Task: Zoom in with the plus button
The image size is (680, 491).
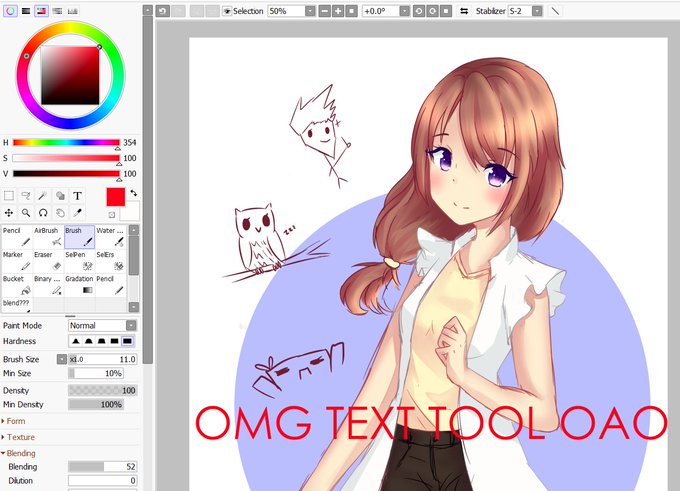Action: (x=338, y=11)
